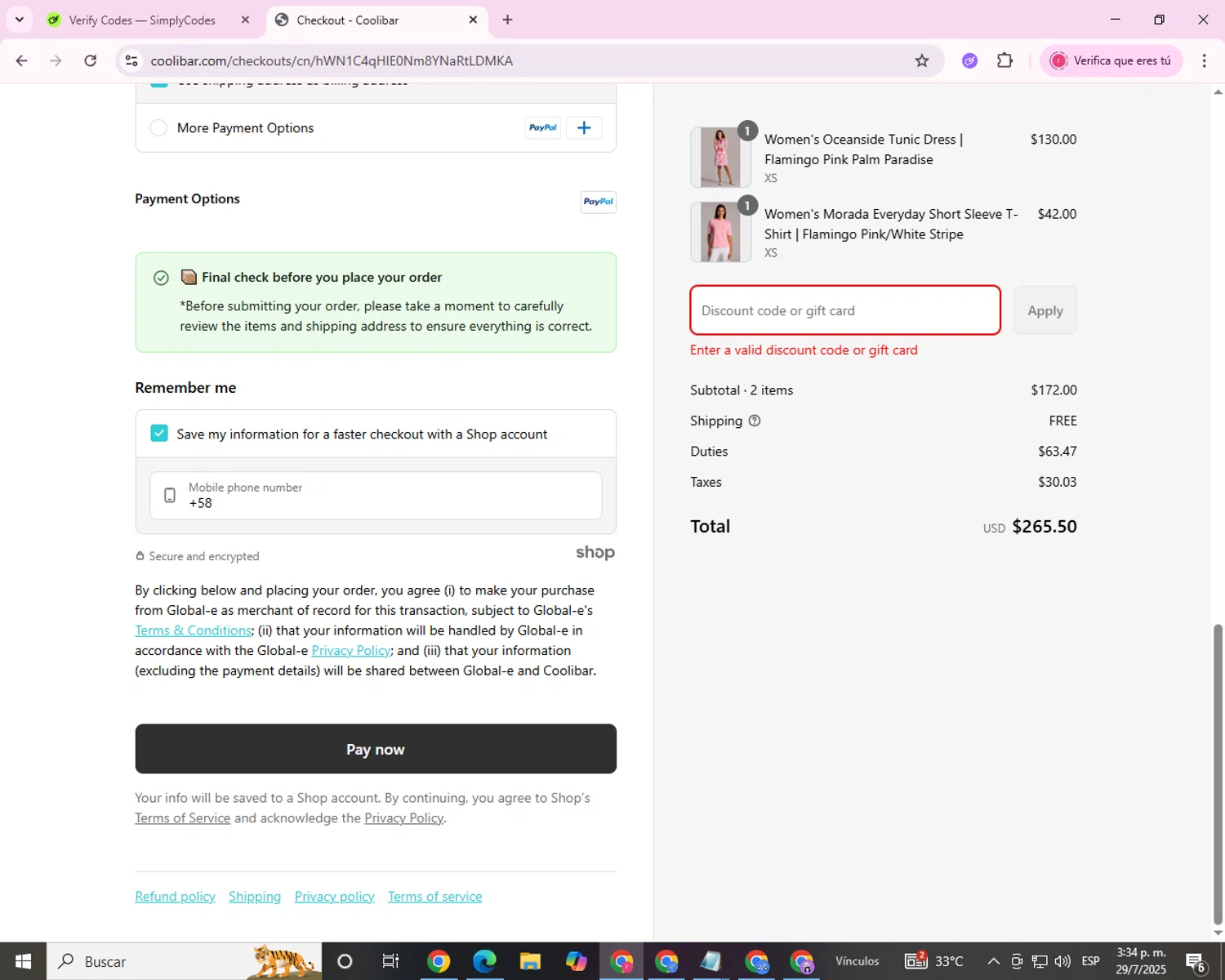1225x980 pixels.
Task: Open Task View on the taskbar
Action: point(390,961)
